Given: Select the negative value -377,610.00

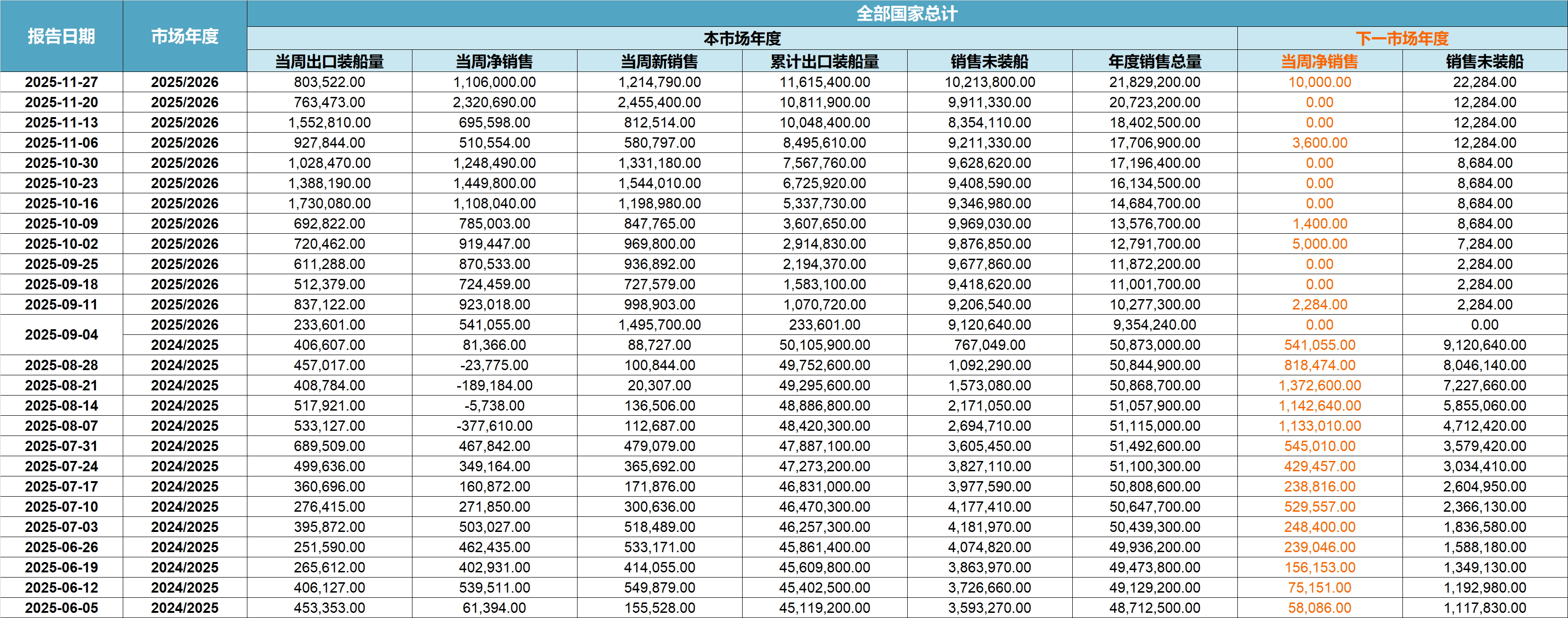Looking at the screenshot, I should point(494,426).
